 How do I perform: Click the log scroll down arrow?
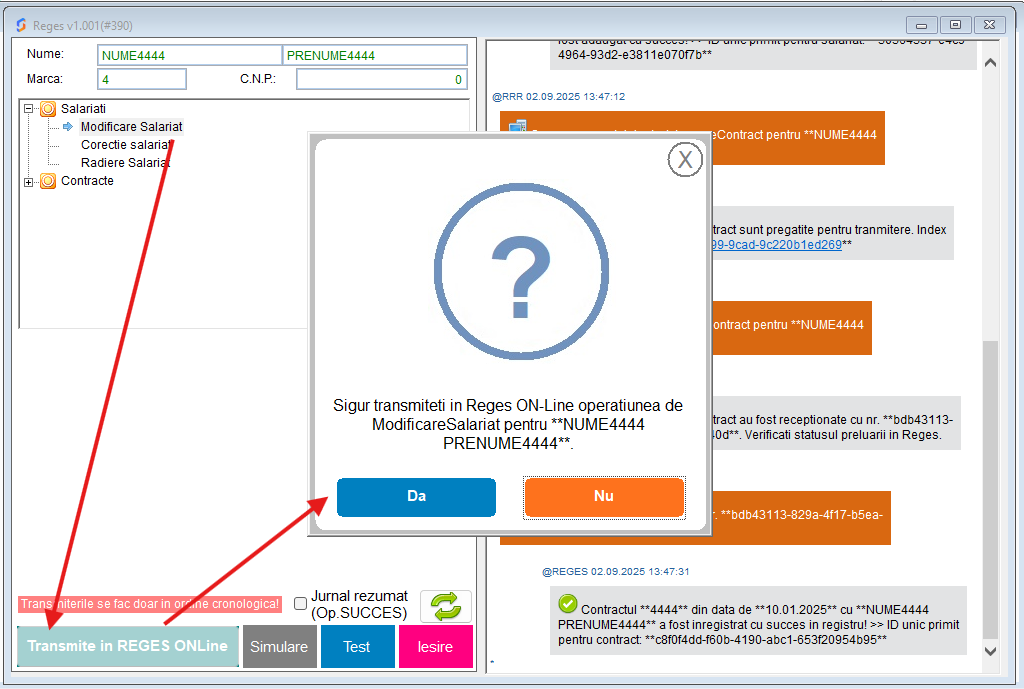[990, 651]
